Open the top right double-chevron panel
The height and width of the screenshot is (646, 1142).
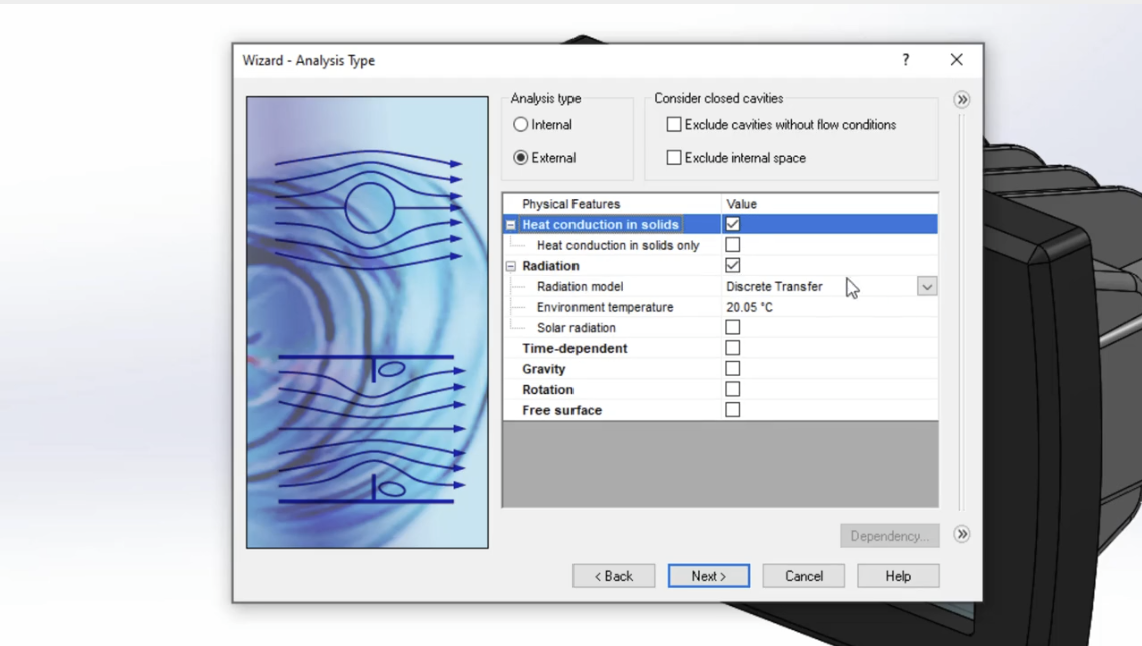[961, 99]
